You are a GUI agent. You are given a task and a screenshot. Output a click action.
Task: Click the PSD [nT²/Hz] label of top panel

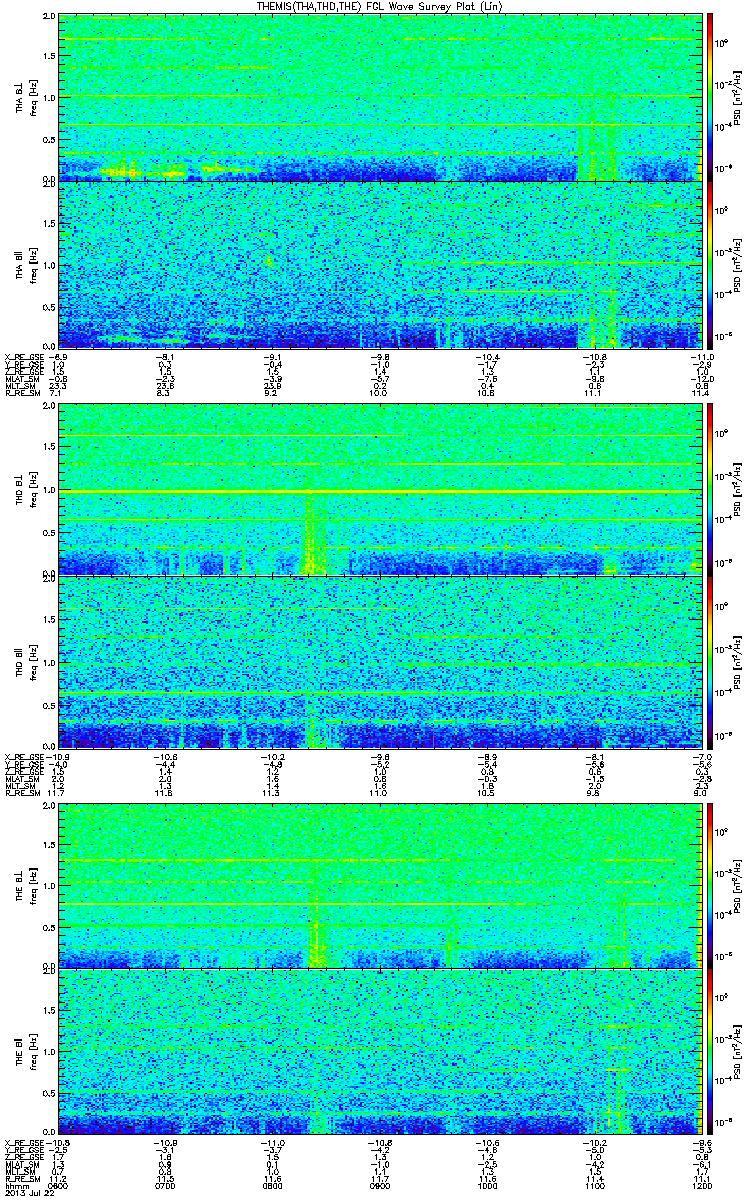[x=738, y=98]
